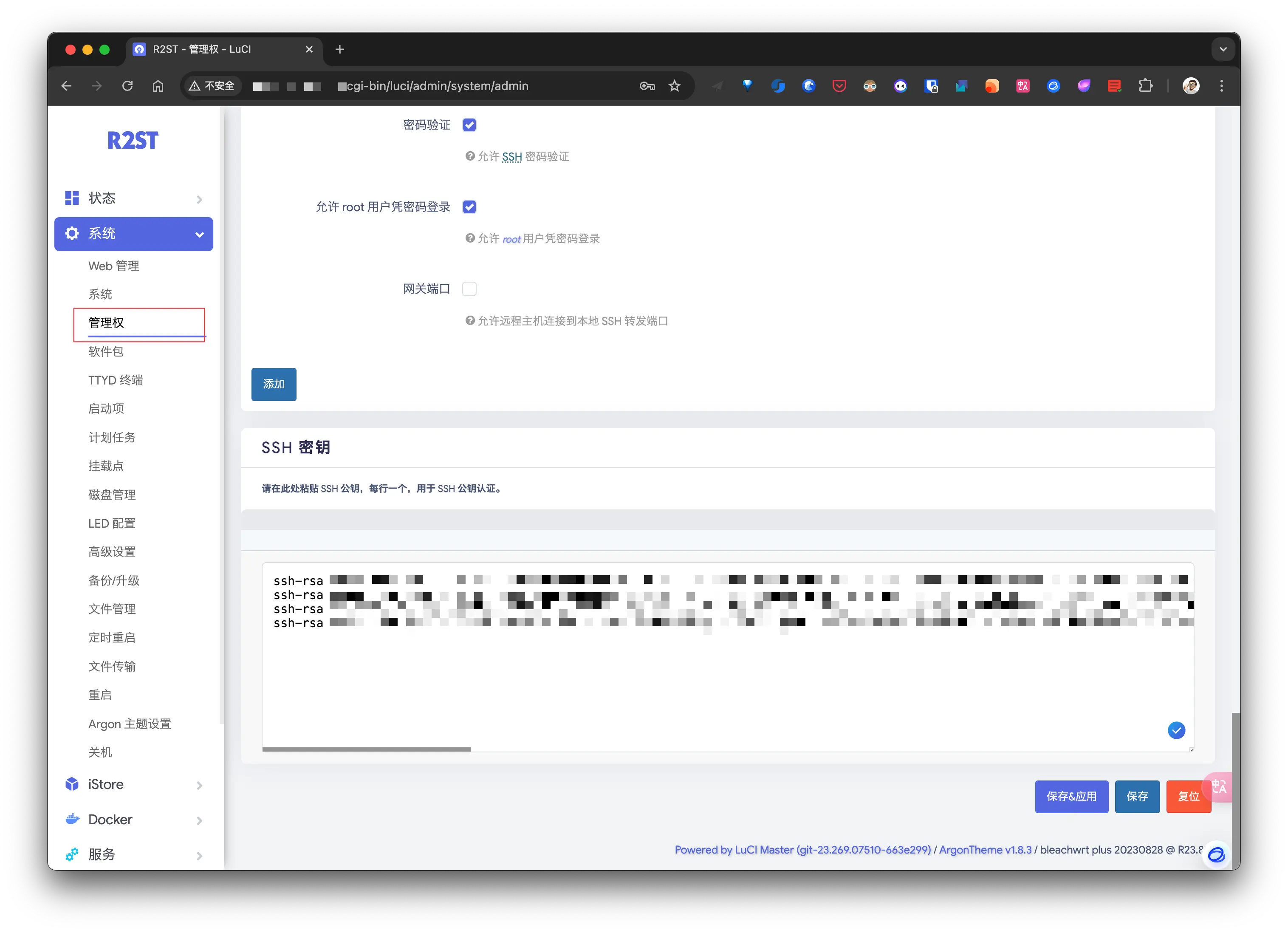1288x933 pixels.
Task: Open the browser extensions puzzle icon
Action: (x=1145, y=86)
